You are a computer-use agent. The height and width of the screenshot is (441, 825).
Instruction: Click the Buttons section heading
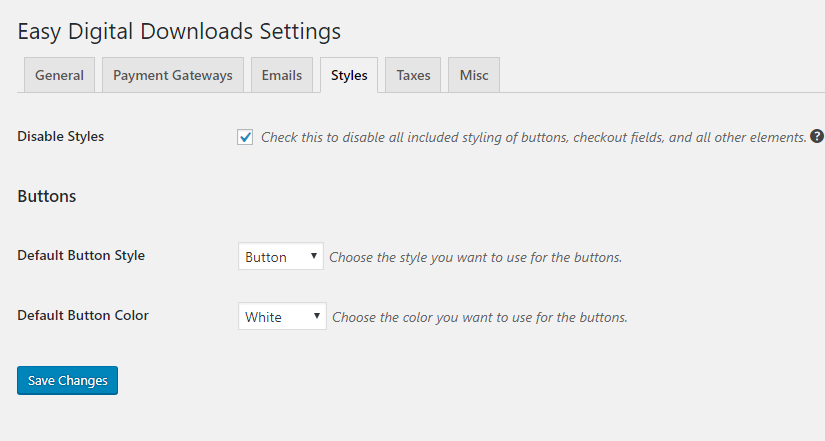[47, 196]
